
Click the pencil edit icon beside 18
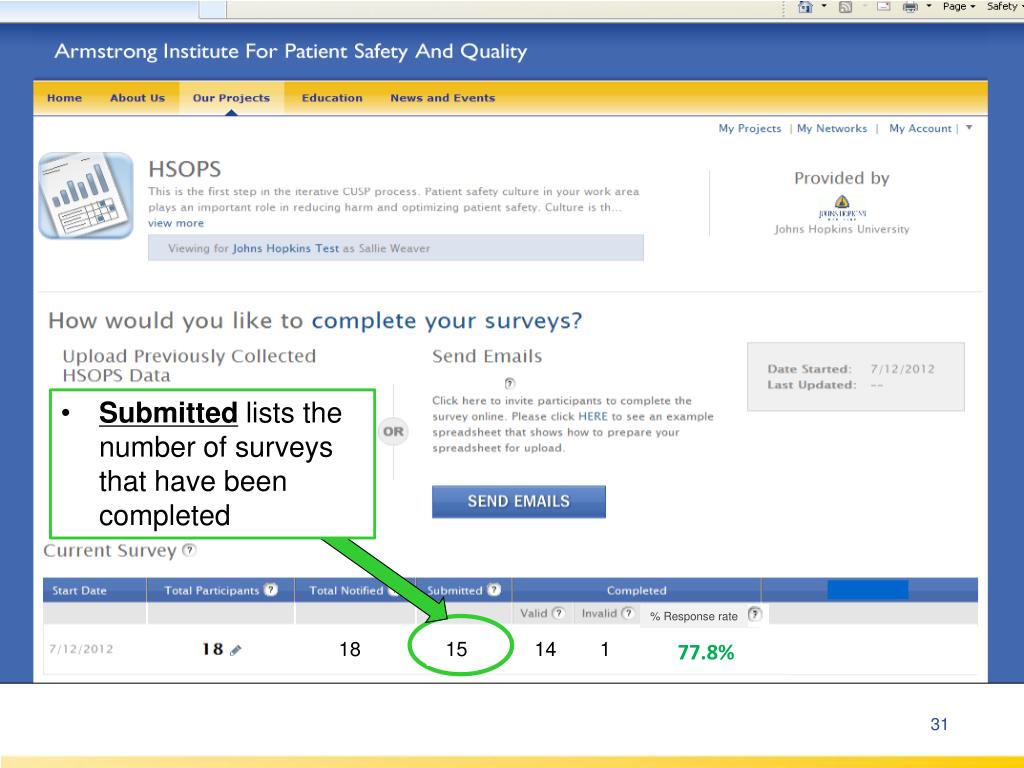click(x=236, y=650)
